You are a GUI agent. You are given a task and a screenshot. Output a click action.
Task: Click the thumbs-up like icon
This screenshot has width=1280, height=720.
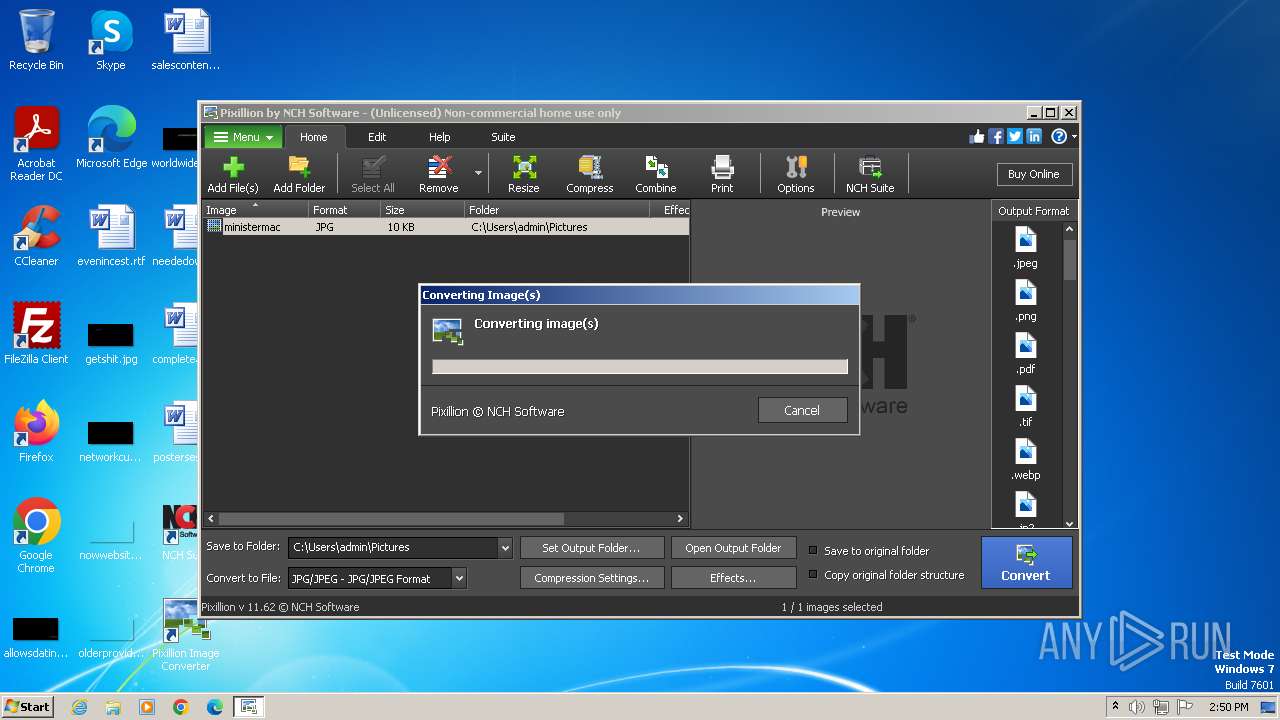pyautogui.click(x=977, y=137)
